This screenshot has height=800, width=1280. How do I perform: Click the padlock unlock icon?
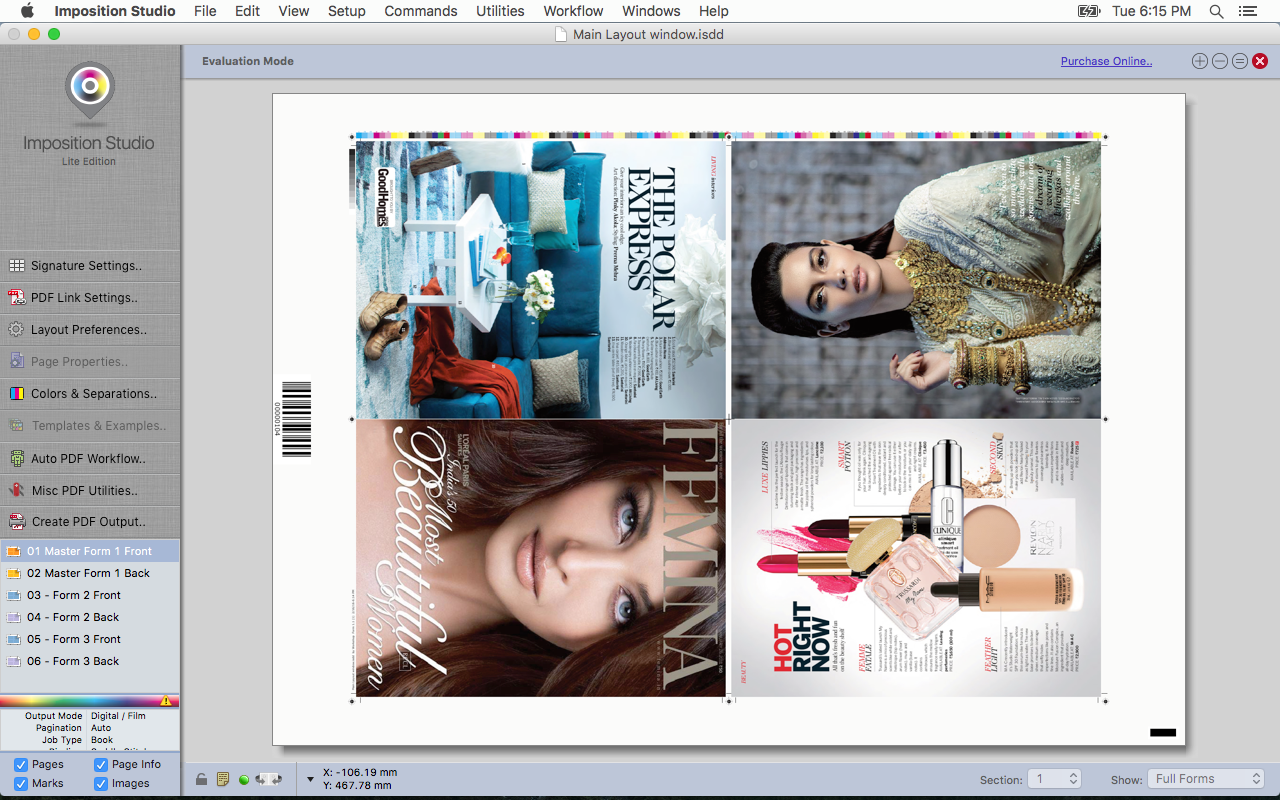(x=201, y=779)
